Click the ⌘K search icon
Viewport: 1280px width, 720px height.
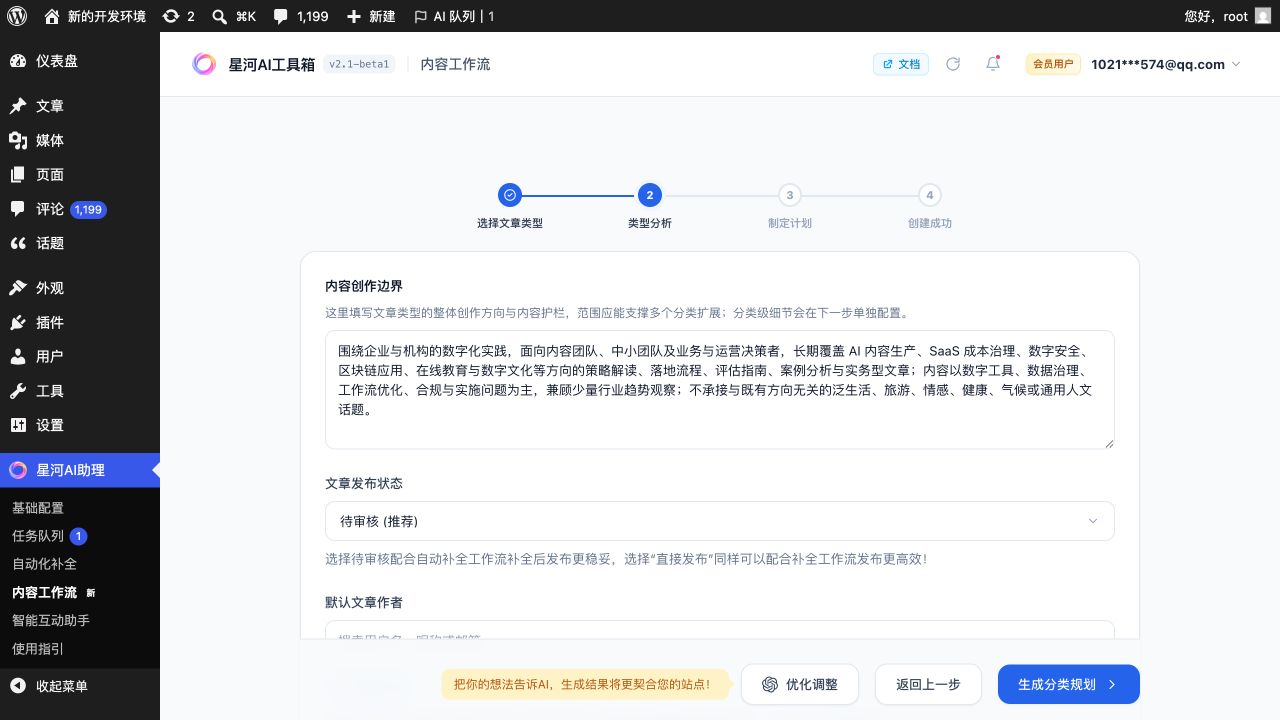click(219, 16)
